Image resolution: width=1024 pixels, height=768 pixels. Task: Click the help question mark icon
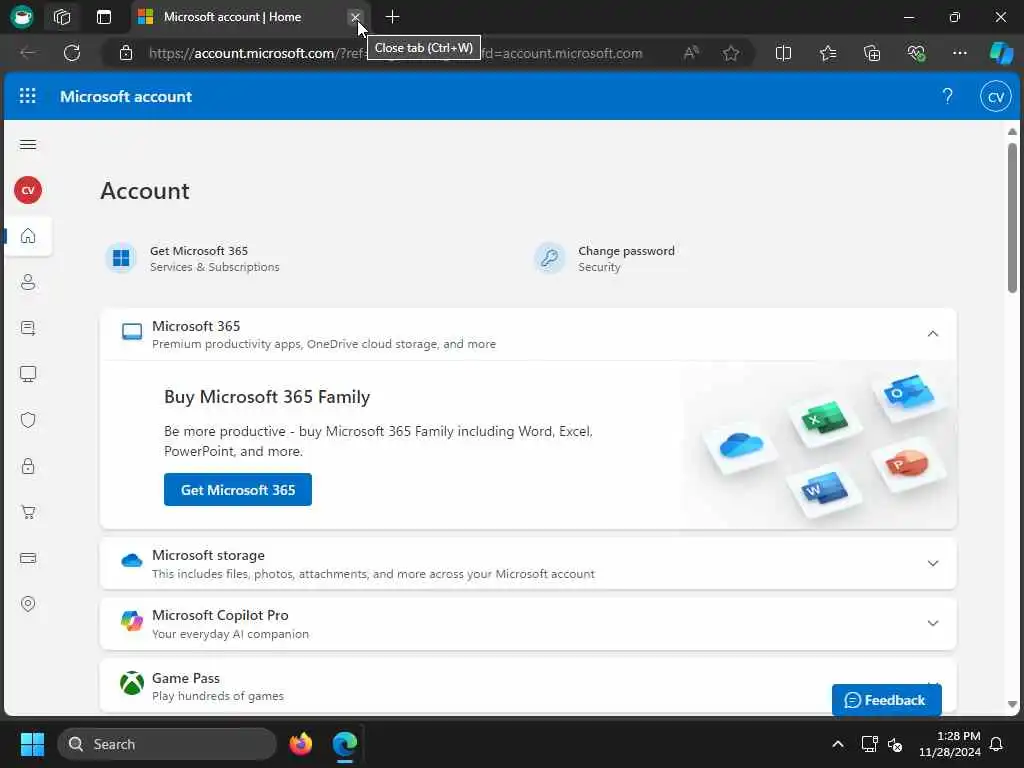click(x=947, y=97)
